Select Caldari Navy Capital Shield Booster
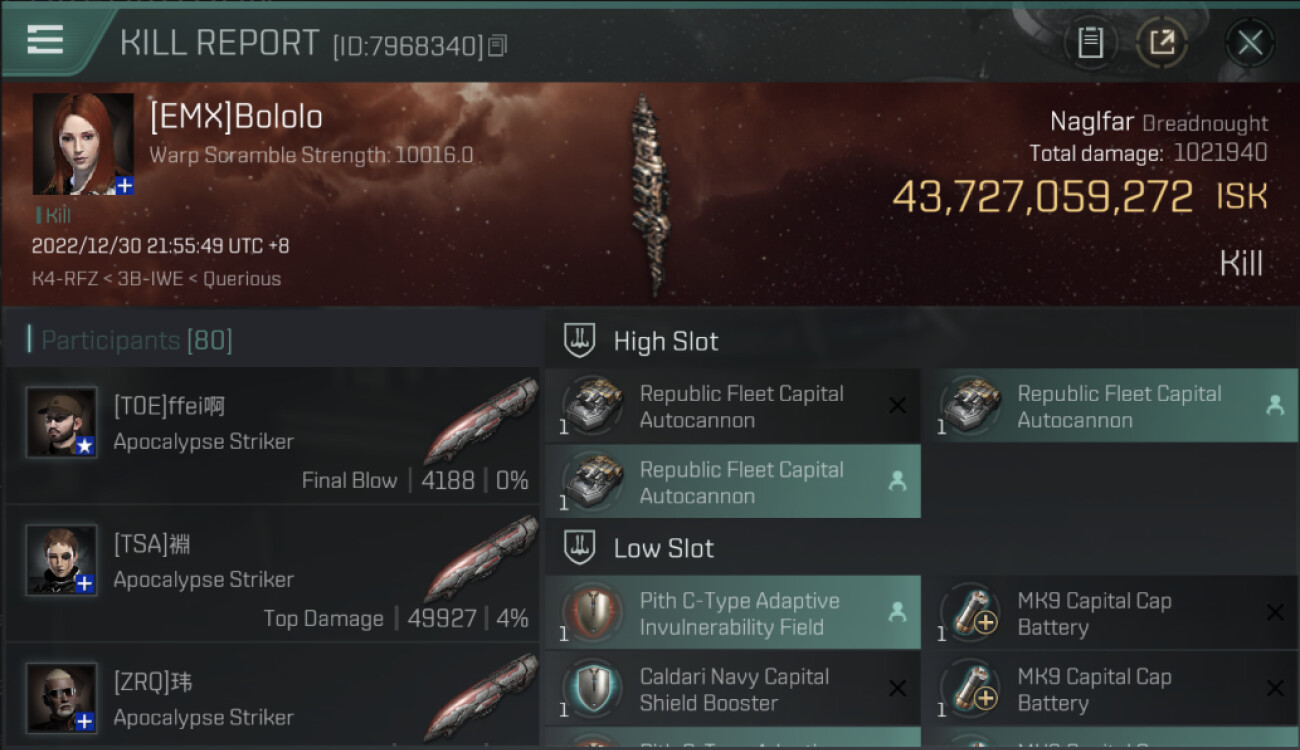This screenshot has width=1300, height=750. tap(733, 689)
